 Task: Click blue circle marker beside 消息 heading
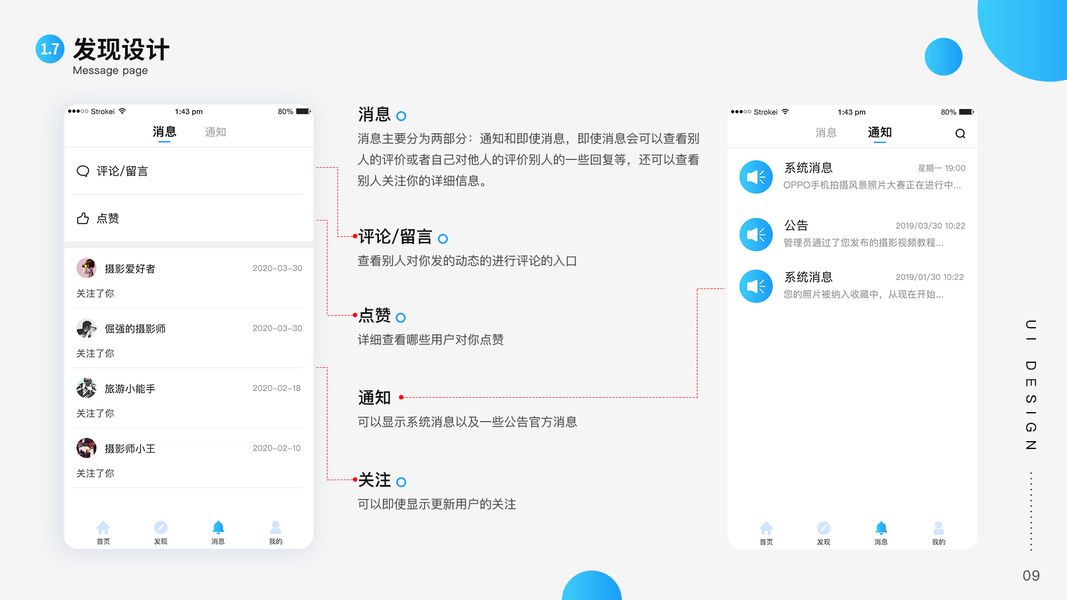tap(401, 116)
